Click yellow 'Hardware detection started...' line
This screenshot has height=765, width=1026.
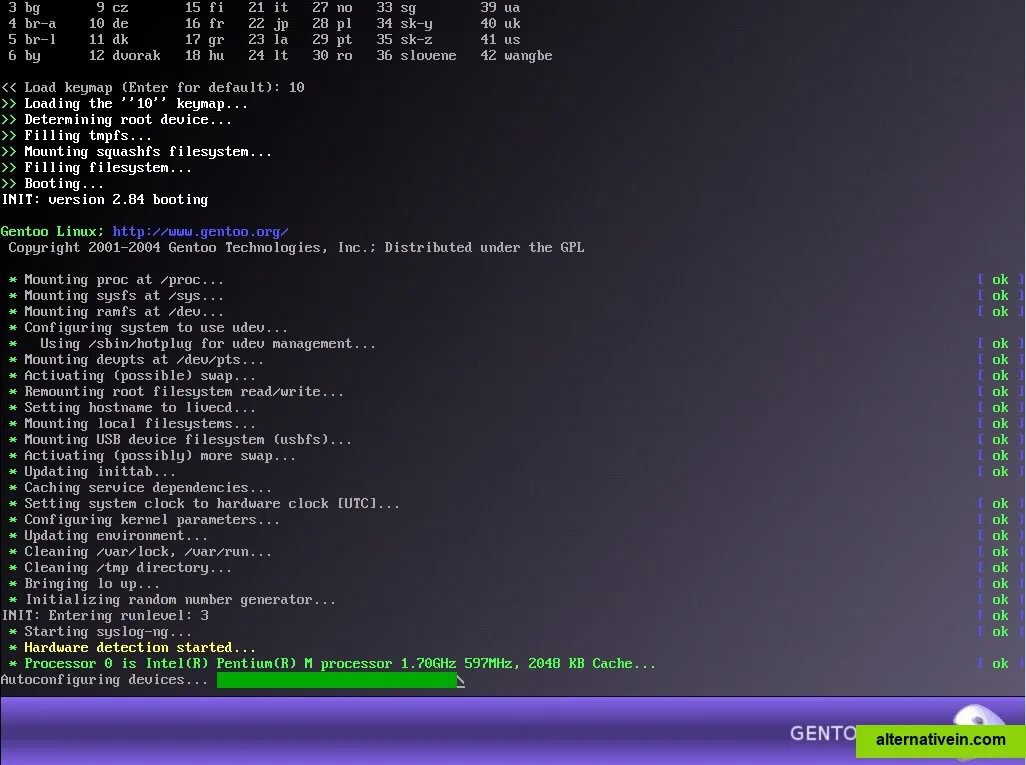pos(132,648)
